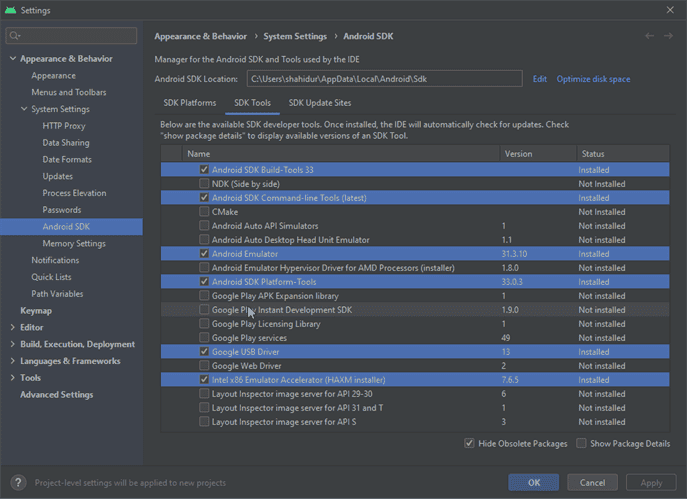Image resolution: width=687 pixels, height=499 pixels.
Task: Click into Android SDK Location field
Action: 384,79
